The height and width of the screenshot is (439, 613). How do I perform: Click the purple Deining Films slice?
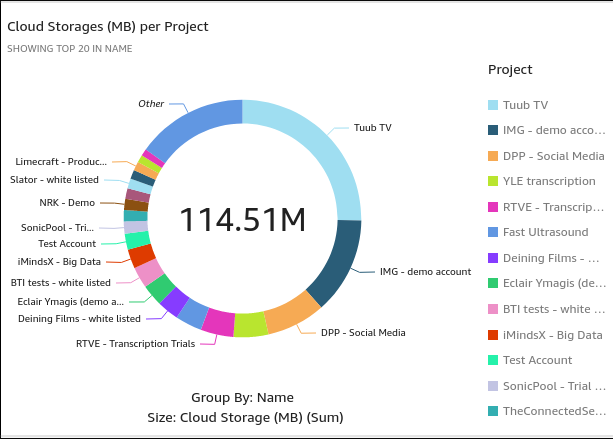coord(174,302)
